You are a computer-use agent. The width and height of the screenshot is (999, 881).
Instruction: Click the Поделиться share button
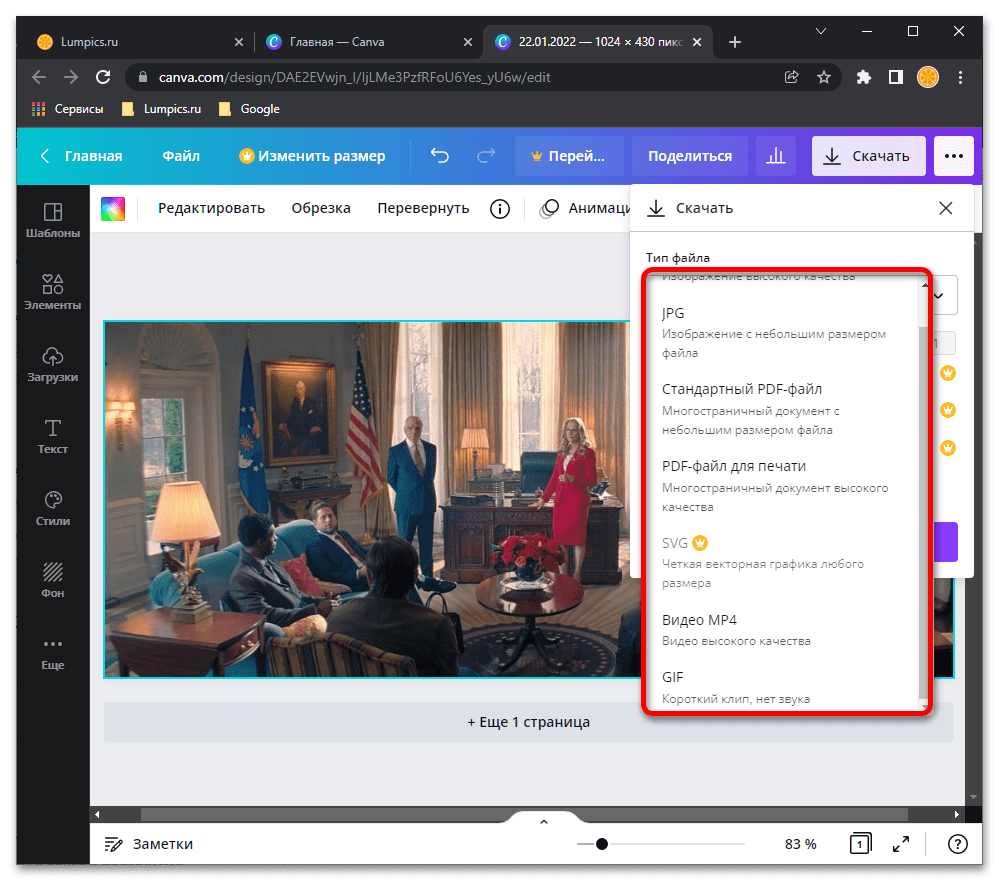click(x=689, y=156)
